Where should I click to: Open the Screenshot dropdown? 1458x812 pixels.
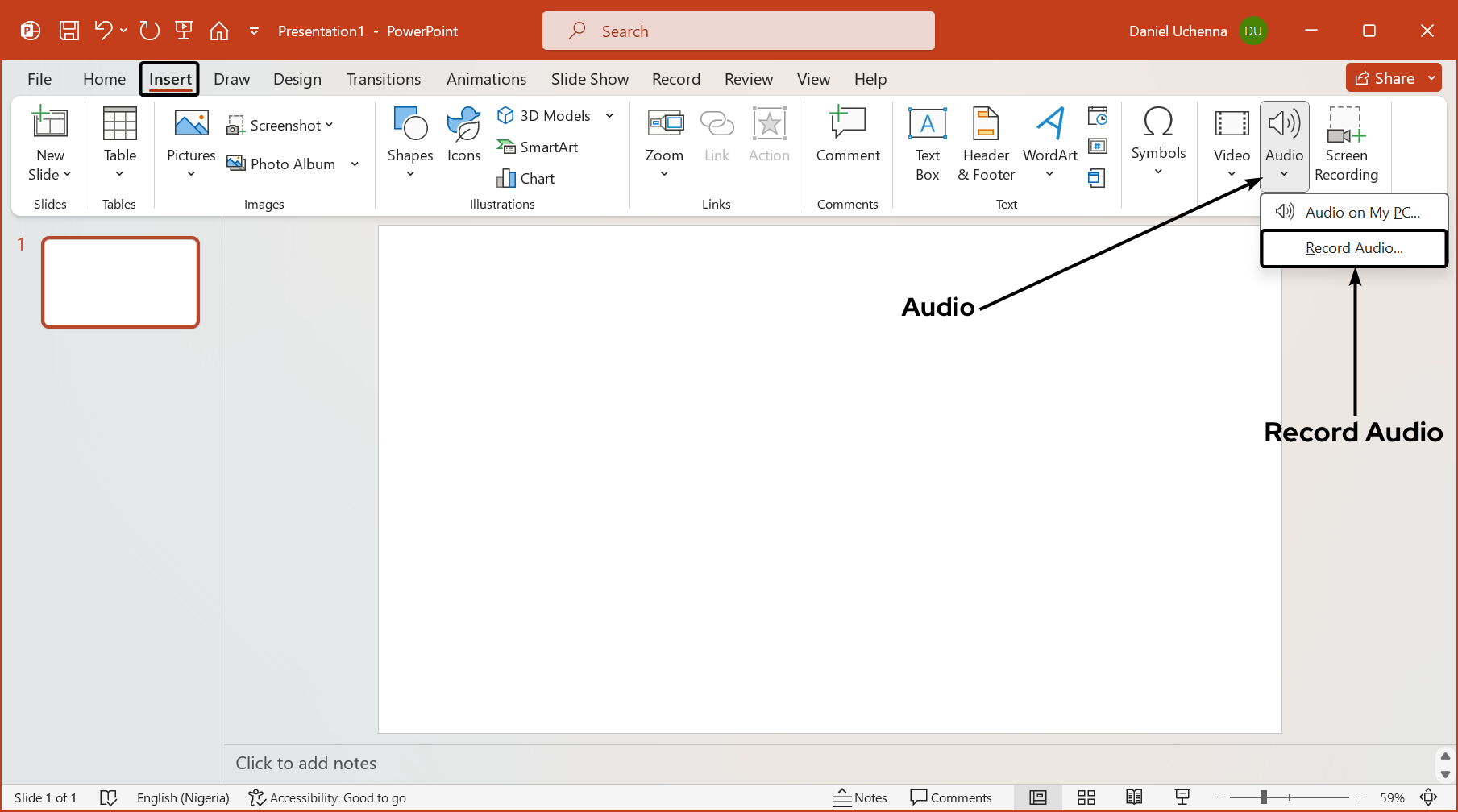280,125
